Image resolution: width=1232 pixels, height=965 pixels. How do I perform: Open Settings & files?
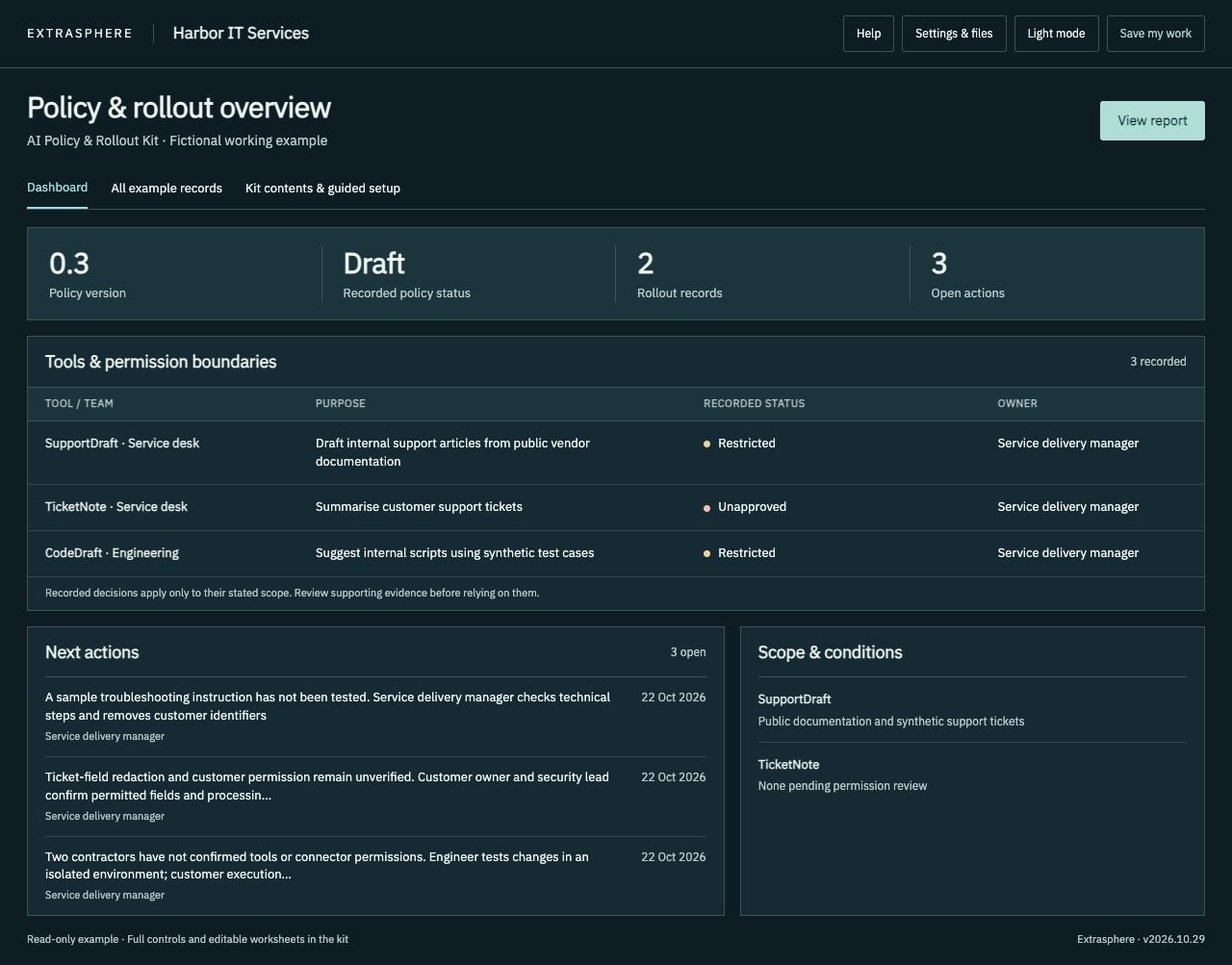[954, 34]
